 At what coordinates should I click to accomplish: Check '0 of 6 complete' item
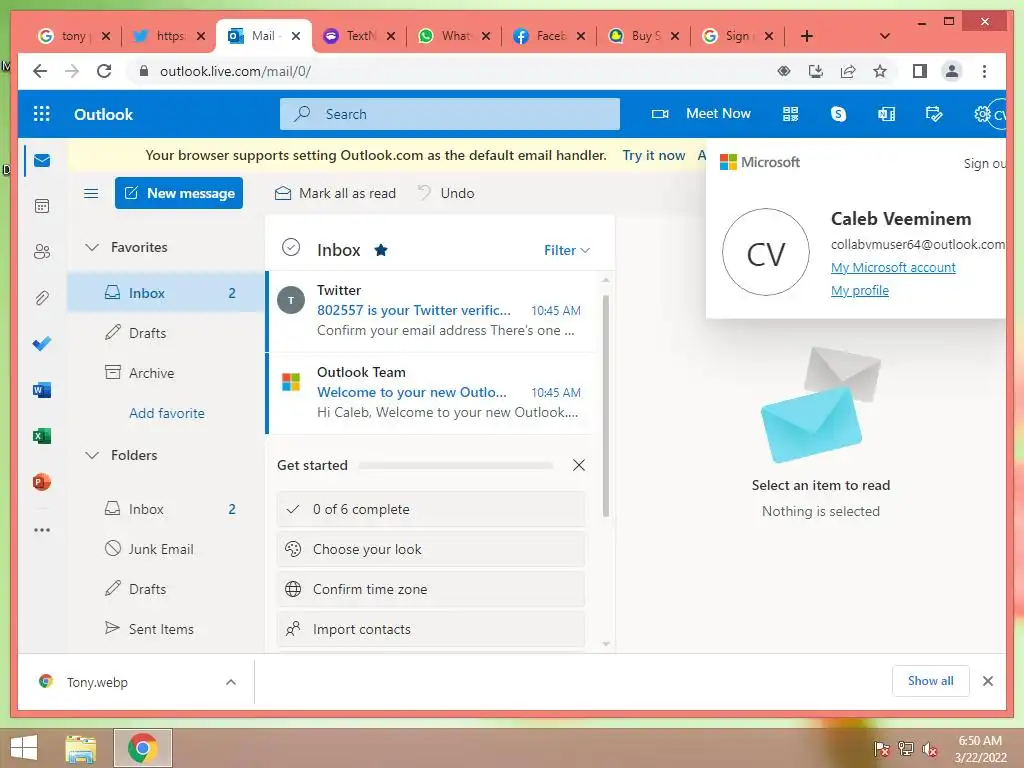click(x=430, y=509)
